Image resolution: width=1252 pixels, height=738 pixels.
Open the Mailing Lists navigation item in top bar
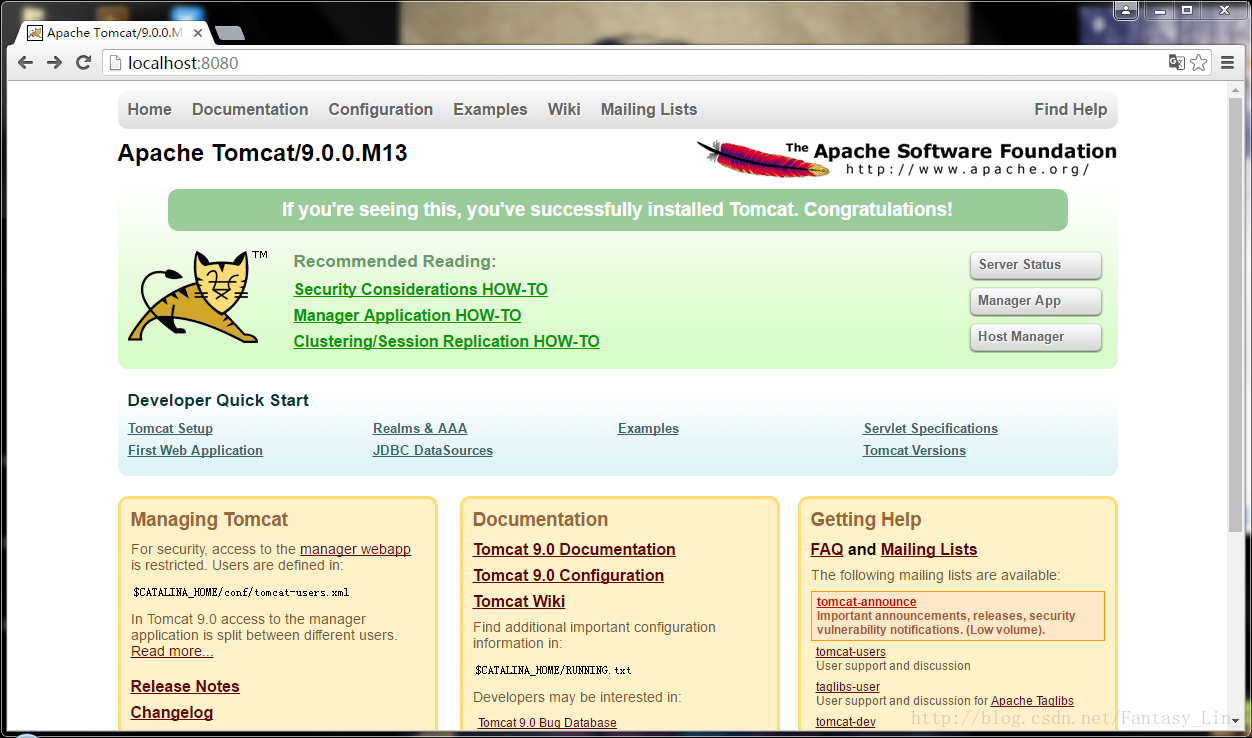pos(649,110)
